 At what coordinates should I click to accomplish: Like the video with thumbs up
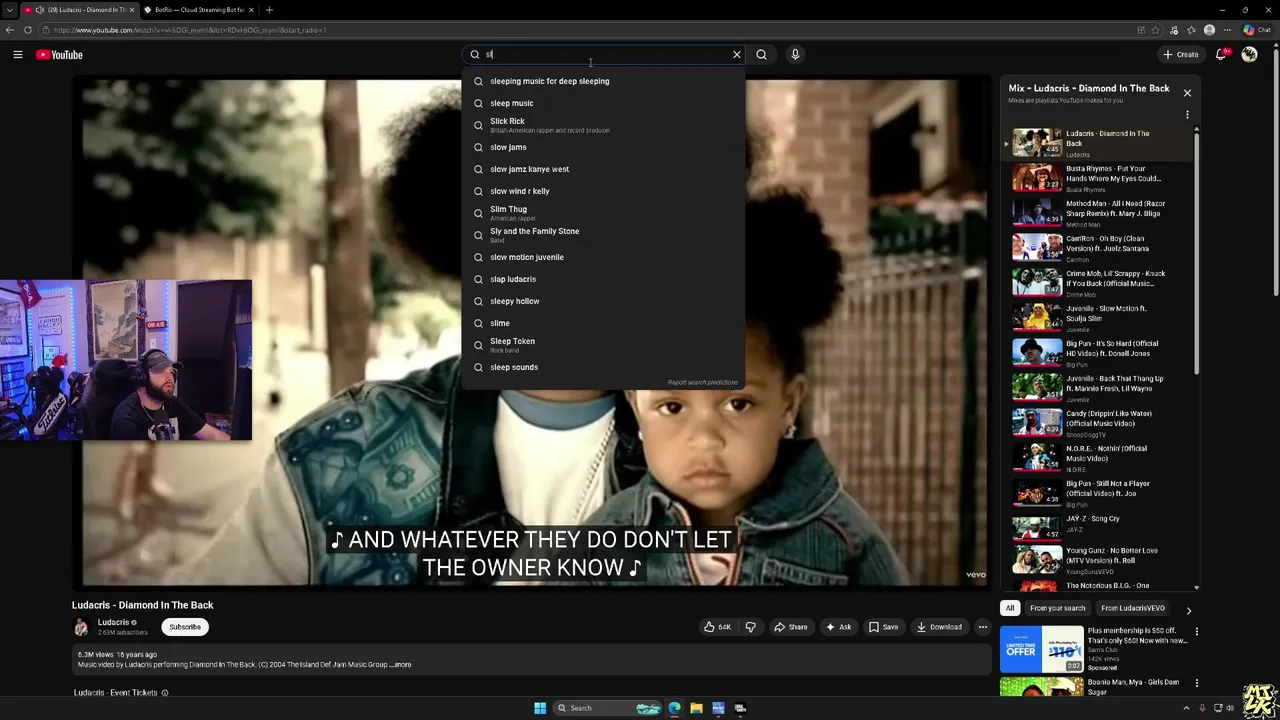717,627
